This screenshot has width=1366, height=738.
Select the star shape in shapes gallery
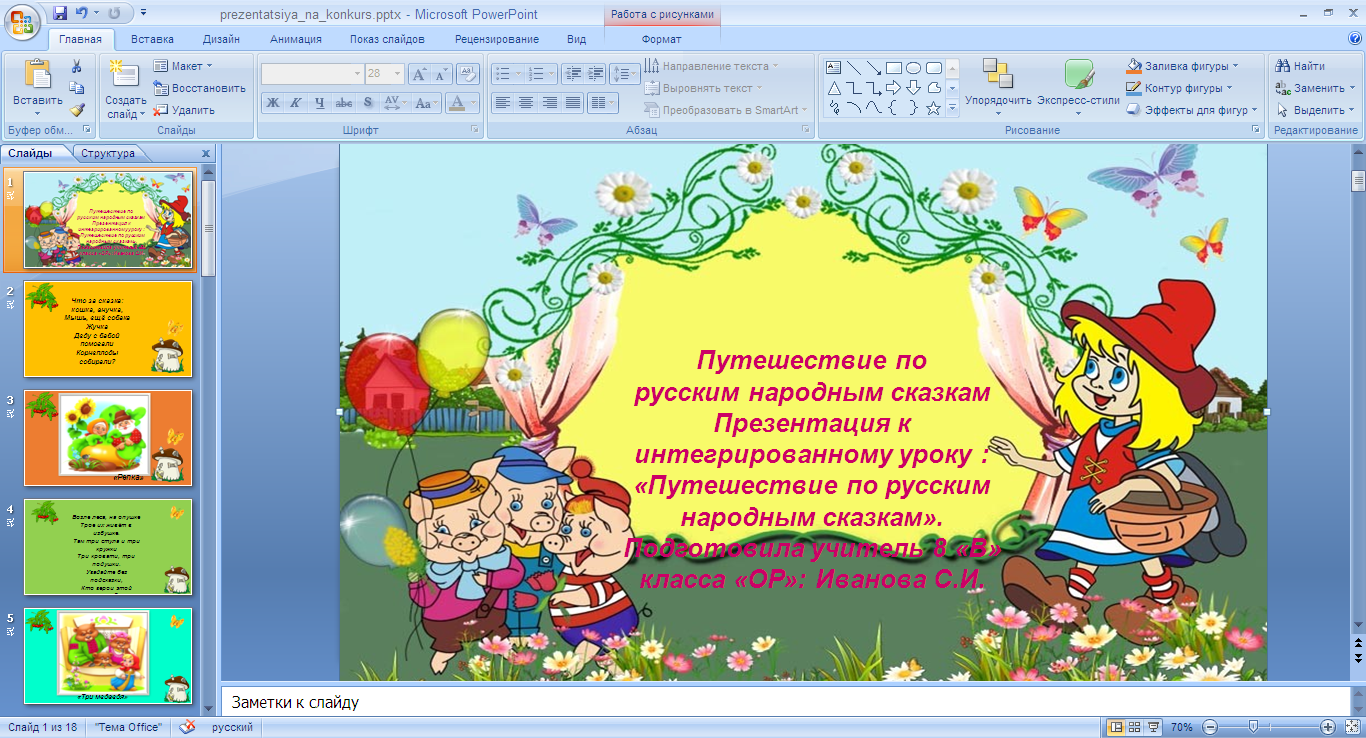933,108
